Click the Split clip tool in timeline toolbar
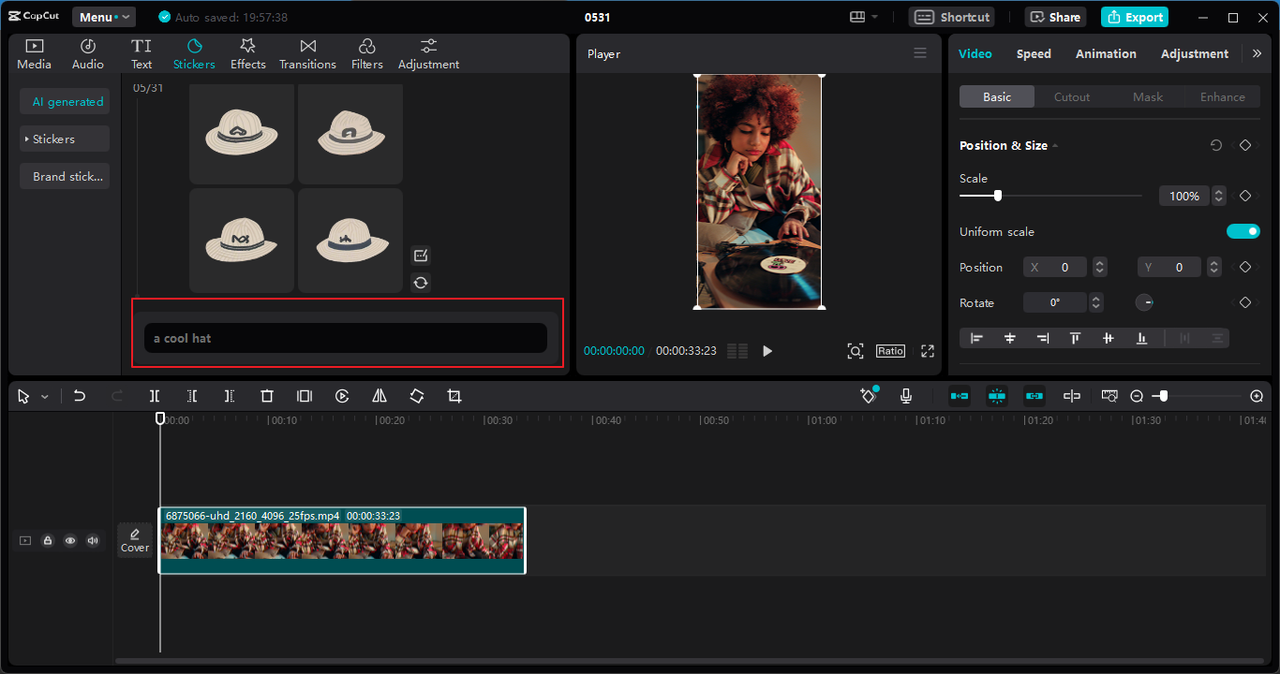 click(154, 396)
